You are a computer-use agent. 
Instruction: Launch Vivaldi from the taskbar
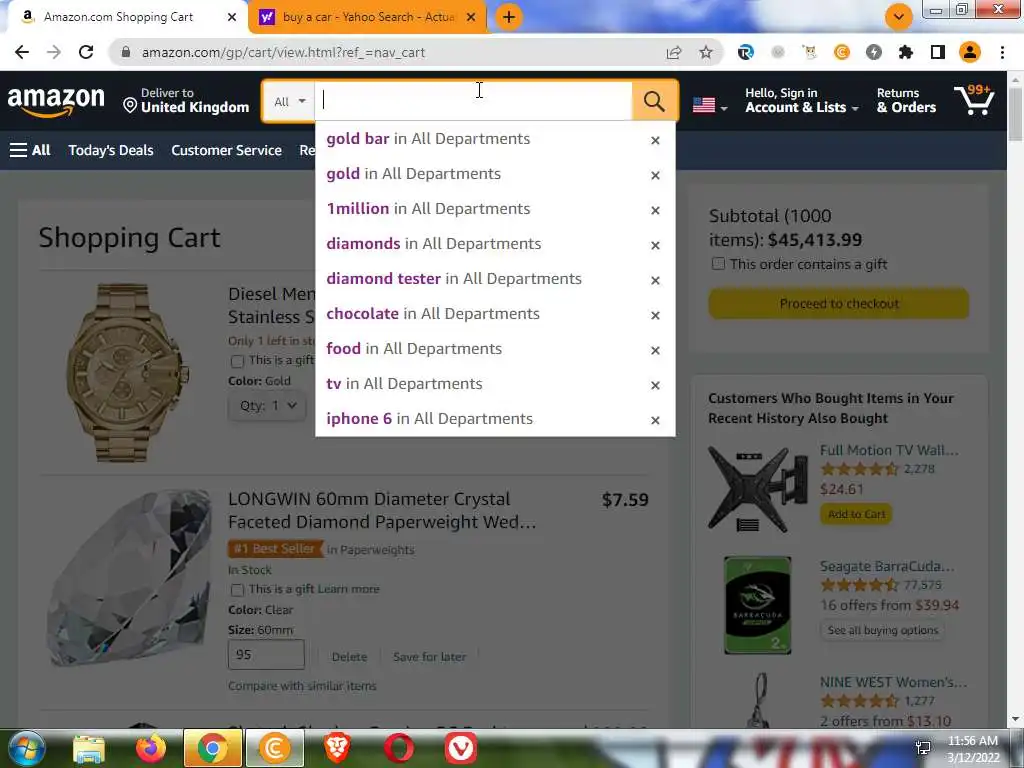pyautogui.click(x=460, y=748)
